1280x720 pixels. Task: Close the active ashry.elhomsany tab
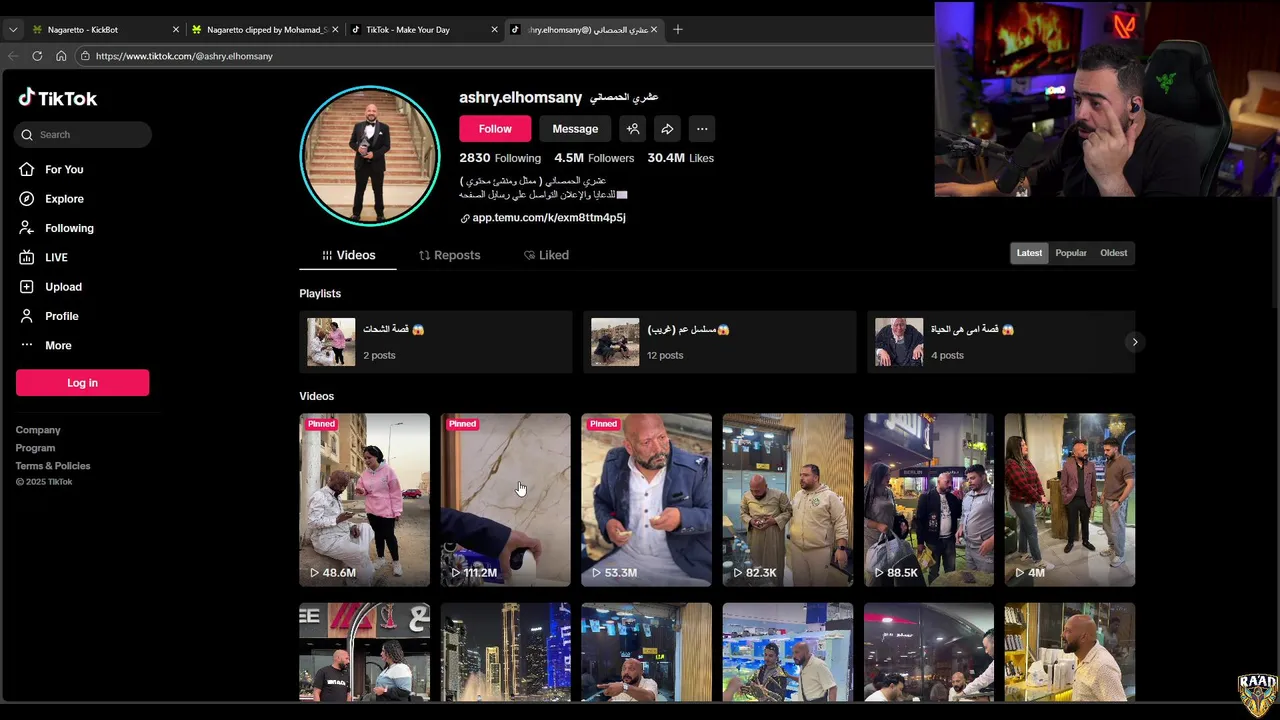(x=654, y=30)
